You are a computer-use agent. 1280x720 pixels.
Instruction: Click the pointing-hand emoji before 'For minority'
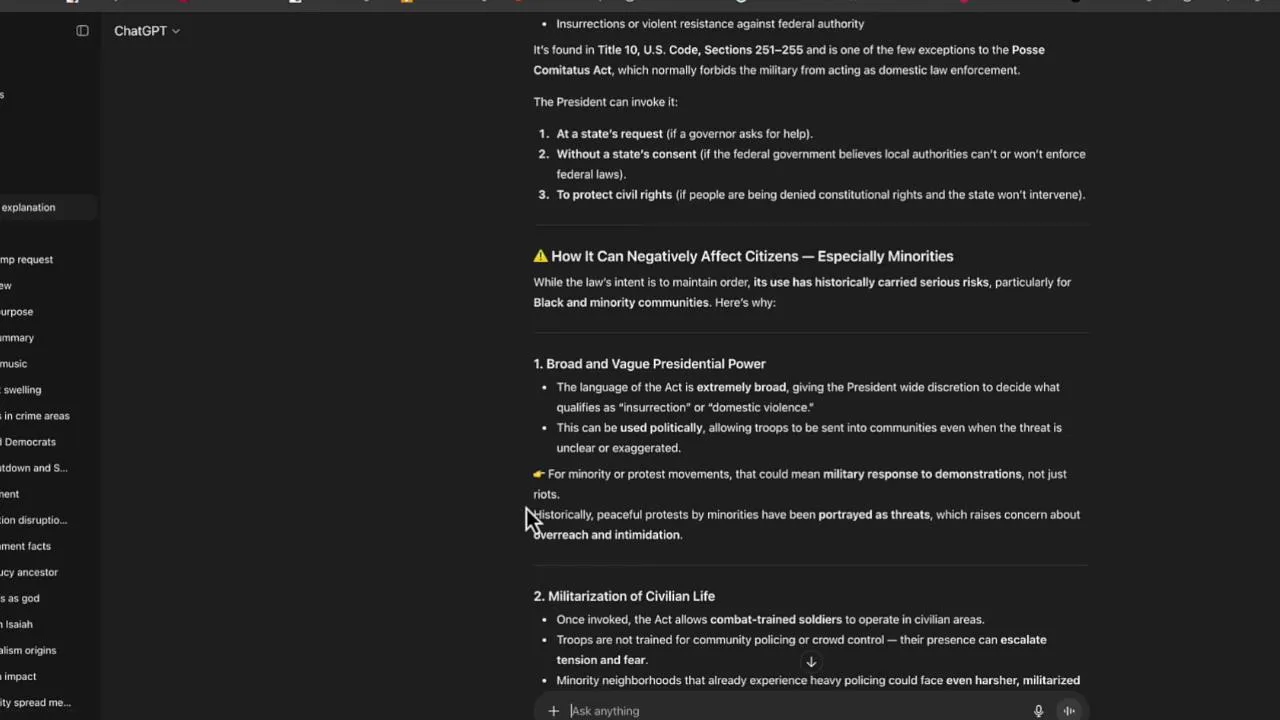[x=539, y=474]
